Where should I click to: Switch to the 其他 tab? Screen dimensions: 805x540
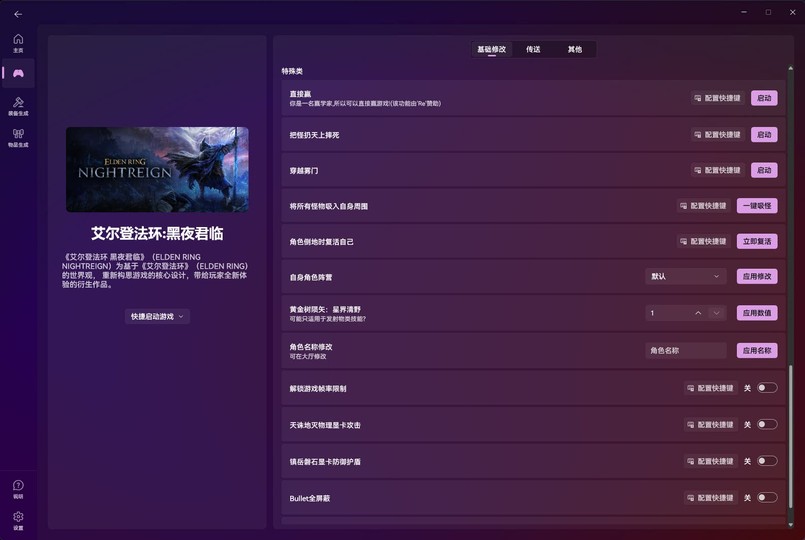pyautogui.click(x=574, y=49)
